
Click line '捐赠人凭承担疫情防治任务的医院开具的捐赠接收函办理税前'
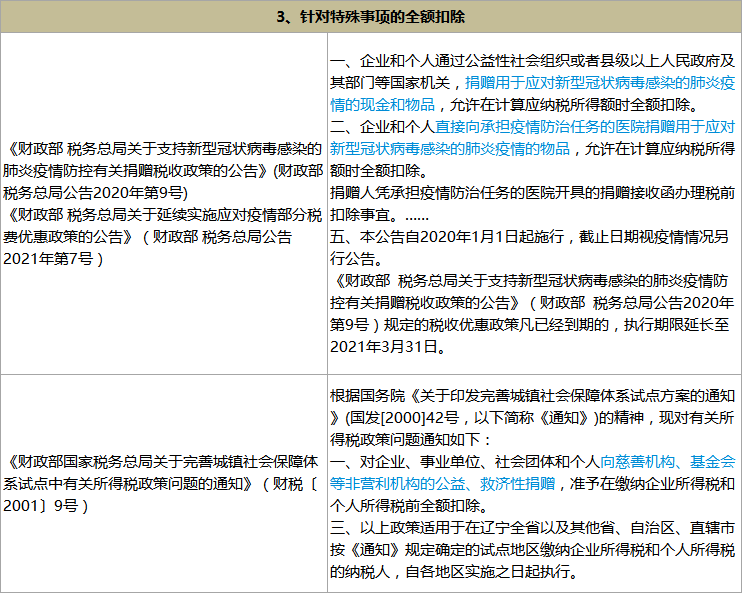tap(532, 193)
